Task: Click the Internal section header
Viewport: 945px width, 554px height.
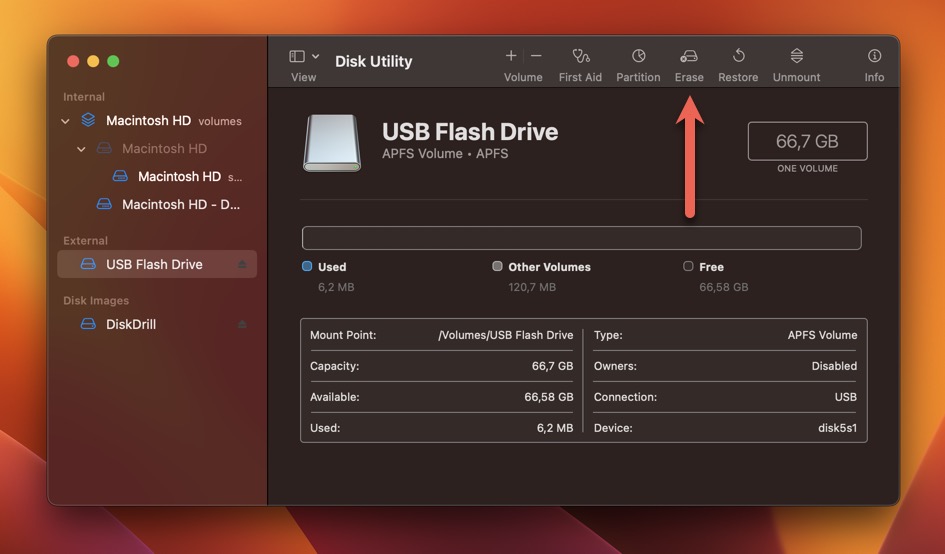Action: click(x=84, y=96)
